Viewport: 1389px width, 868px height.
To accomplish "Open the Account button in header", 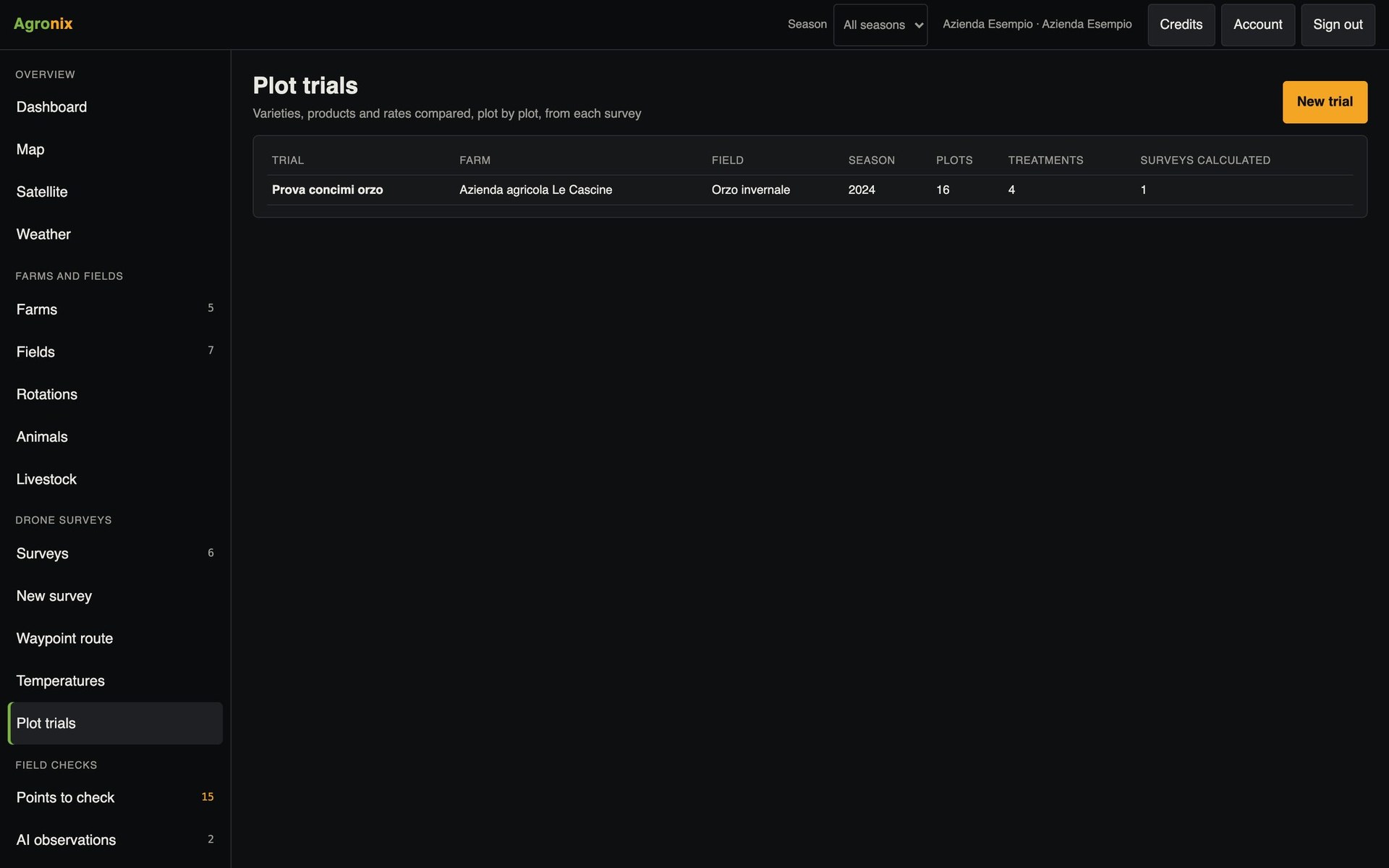I will [x=1257, y=25].
